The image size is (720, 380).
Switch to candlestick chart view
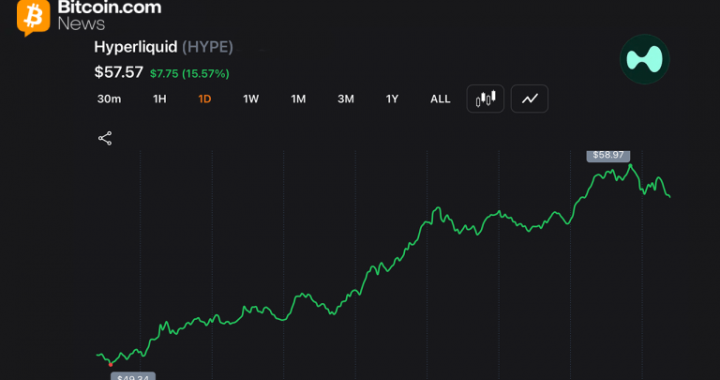click(485, 99)
